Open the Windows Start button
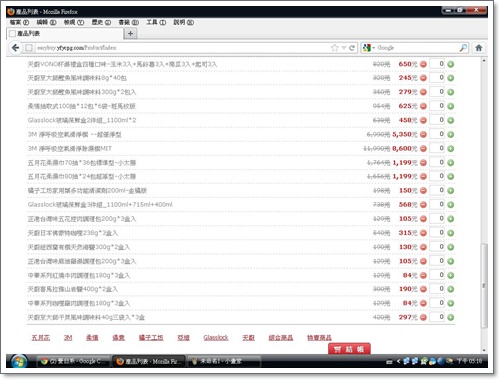 19,361
